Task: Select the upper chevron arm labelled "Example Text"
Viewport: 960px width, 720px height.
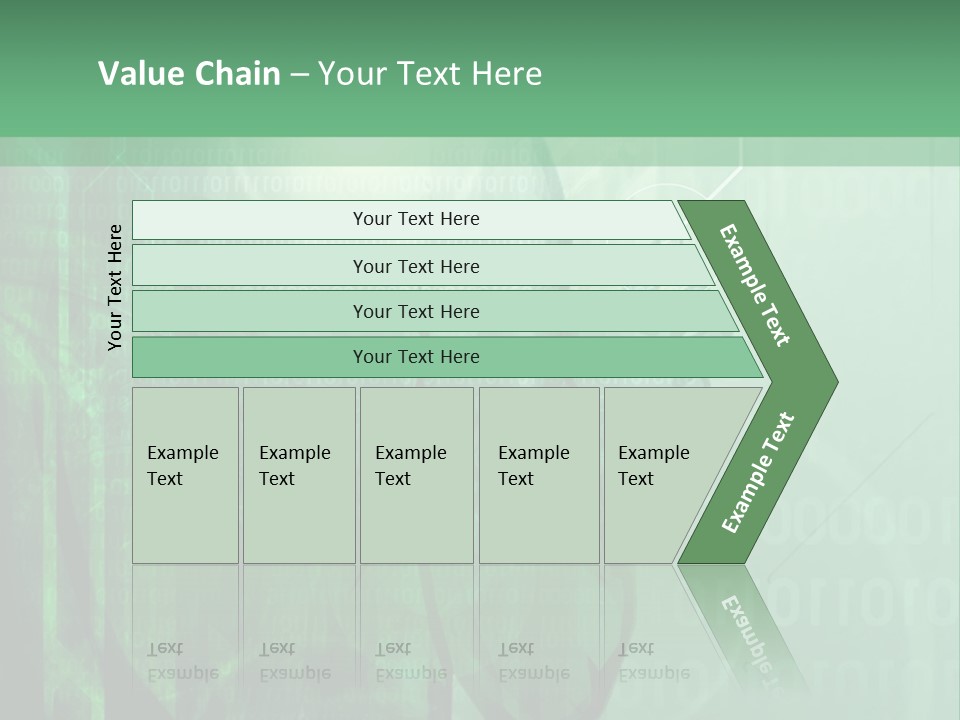Action: [757, 287]
